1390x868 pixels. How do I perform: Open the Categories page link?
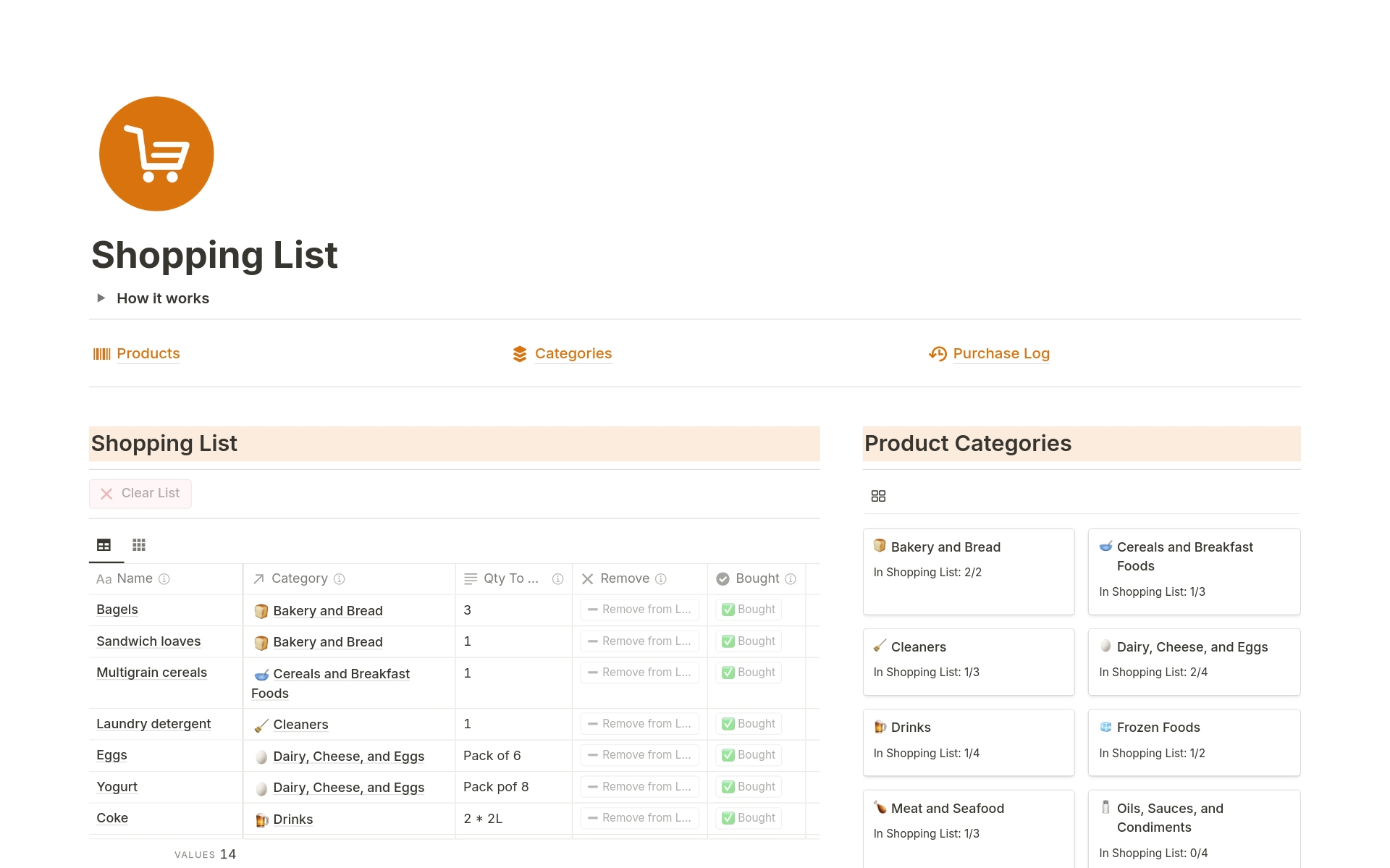click(573, 353)
